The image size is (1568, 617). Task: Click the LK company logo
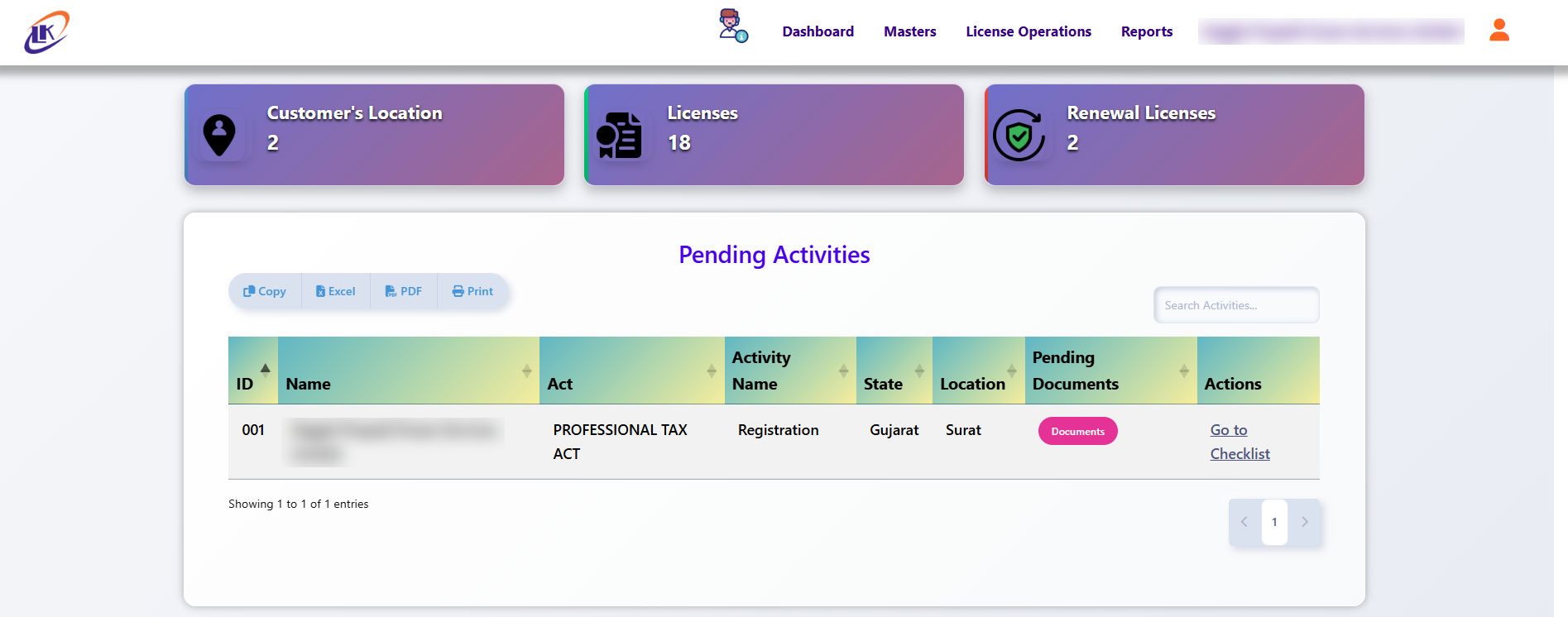click(47, 32)
